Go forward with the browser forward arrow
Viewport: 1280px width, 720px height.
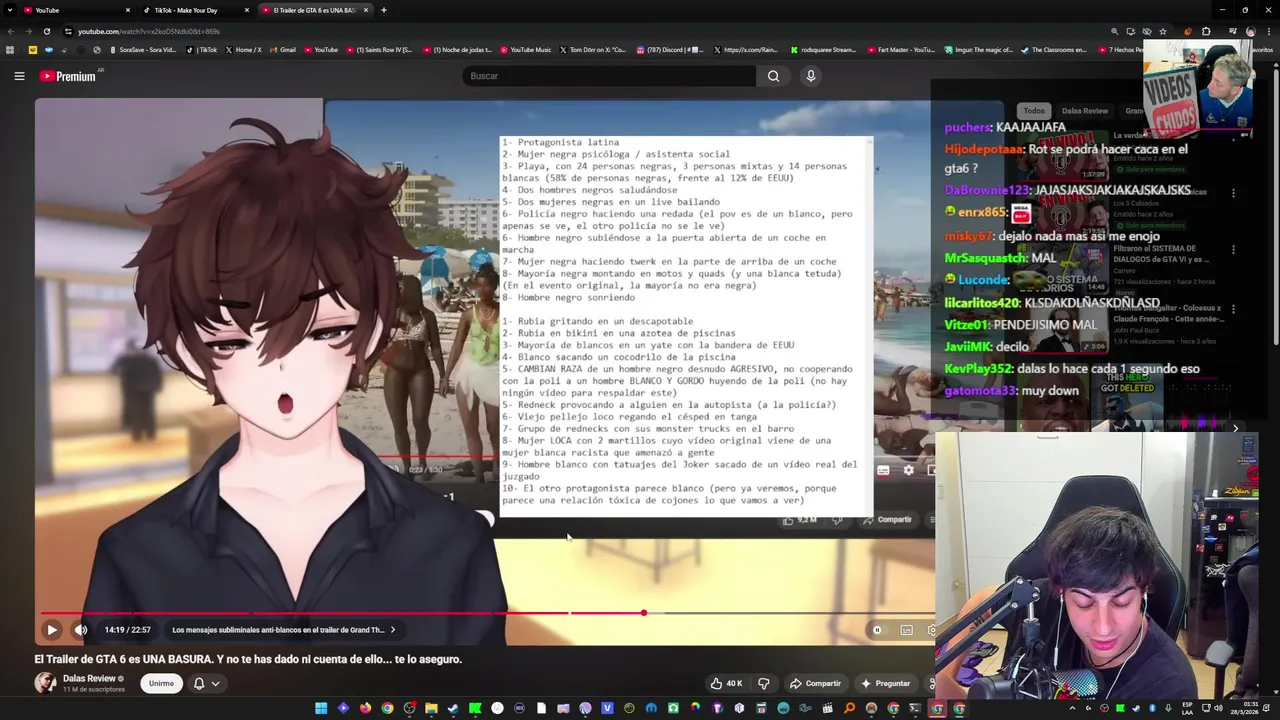click(28, 31)
